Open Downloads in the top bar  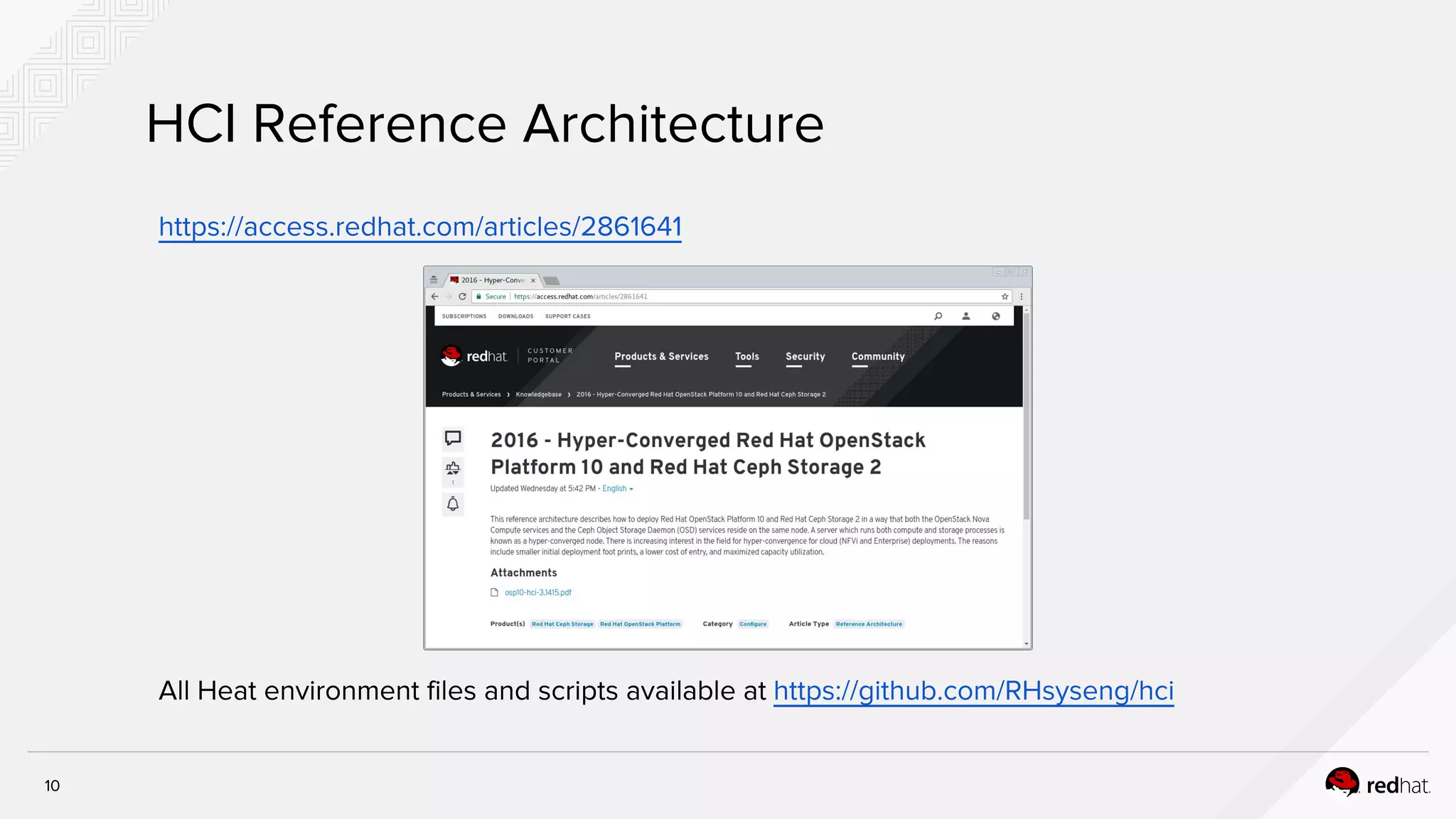515,316
